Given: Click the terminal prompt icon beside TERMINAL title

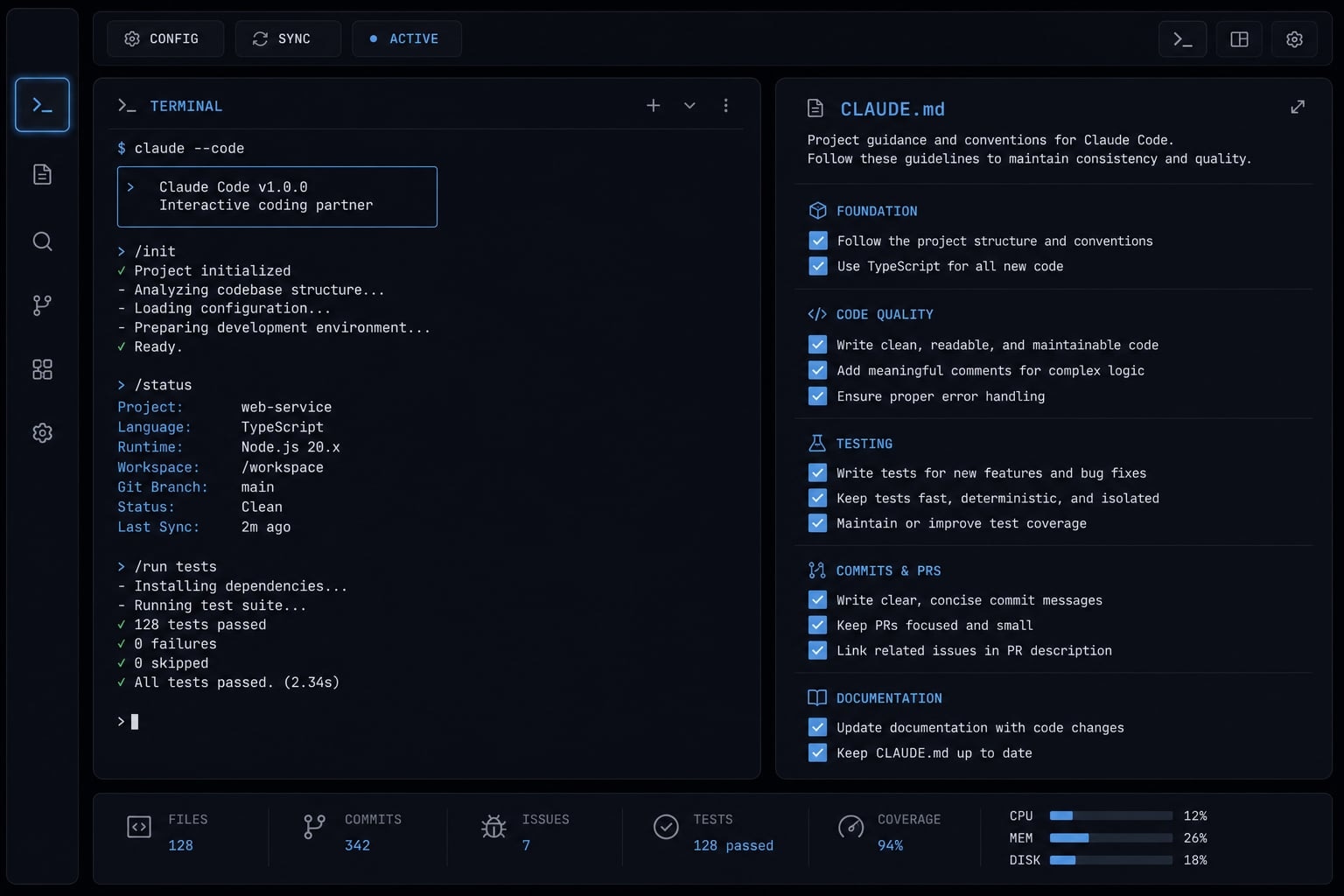Looking at the screenshot, I should [x=127, y=106].
